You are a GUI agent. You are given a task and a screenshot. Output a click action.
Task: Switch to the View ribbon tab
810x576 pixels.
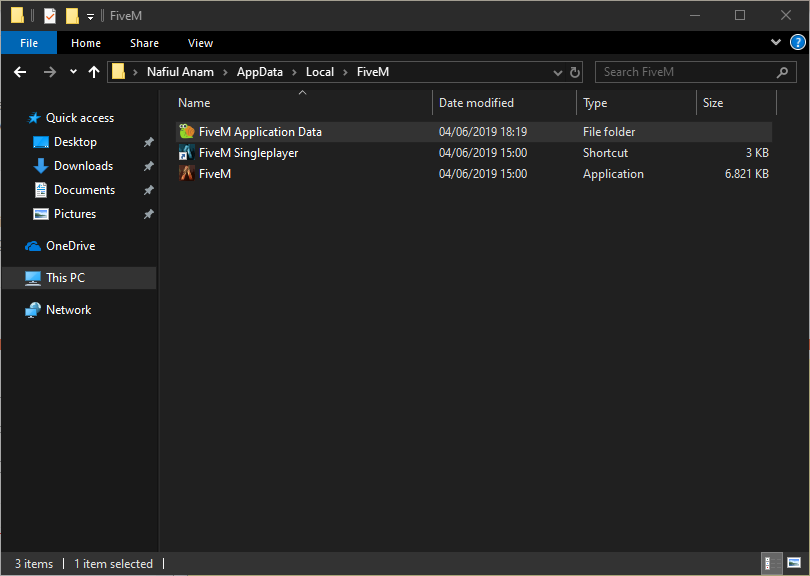tap(200, 43)
